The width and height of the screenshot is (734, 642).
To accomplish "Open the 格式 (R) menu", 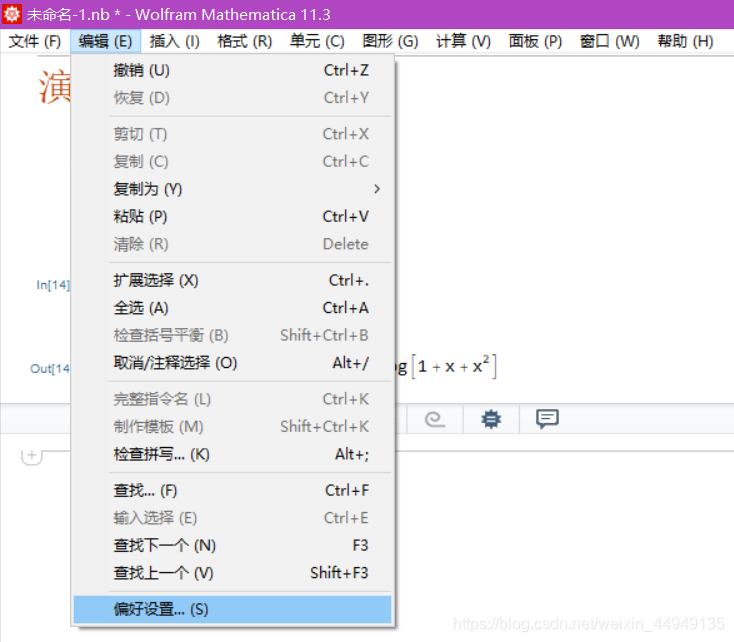I will (x=244, y=41).
